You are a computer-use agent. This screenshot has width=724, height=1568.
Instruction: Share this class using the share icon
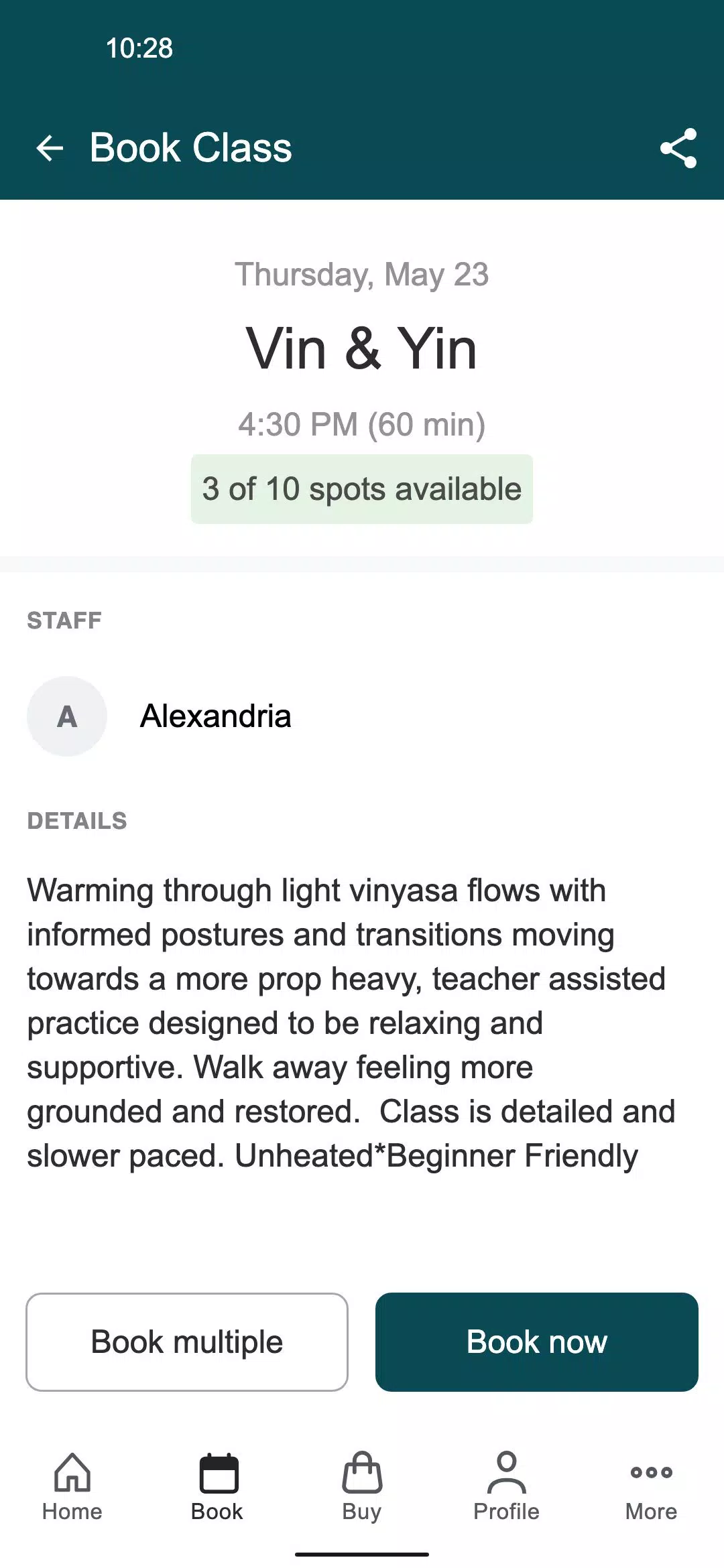click(x=678, y=148)
